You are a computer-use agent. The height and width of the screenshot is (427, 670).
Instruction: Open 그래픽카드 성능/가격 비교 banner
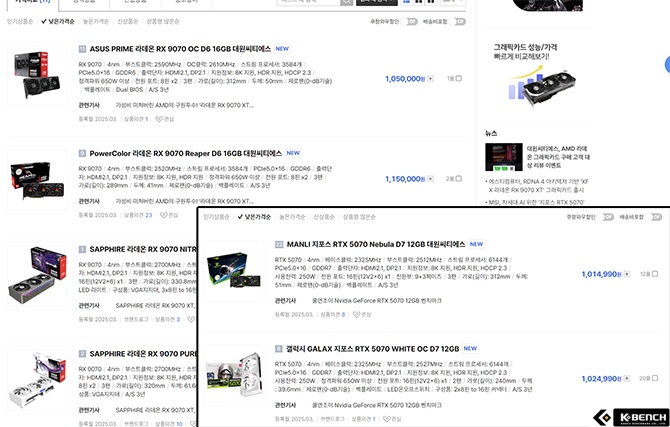tap(538, 75)
